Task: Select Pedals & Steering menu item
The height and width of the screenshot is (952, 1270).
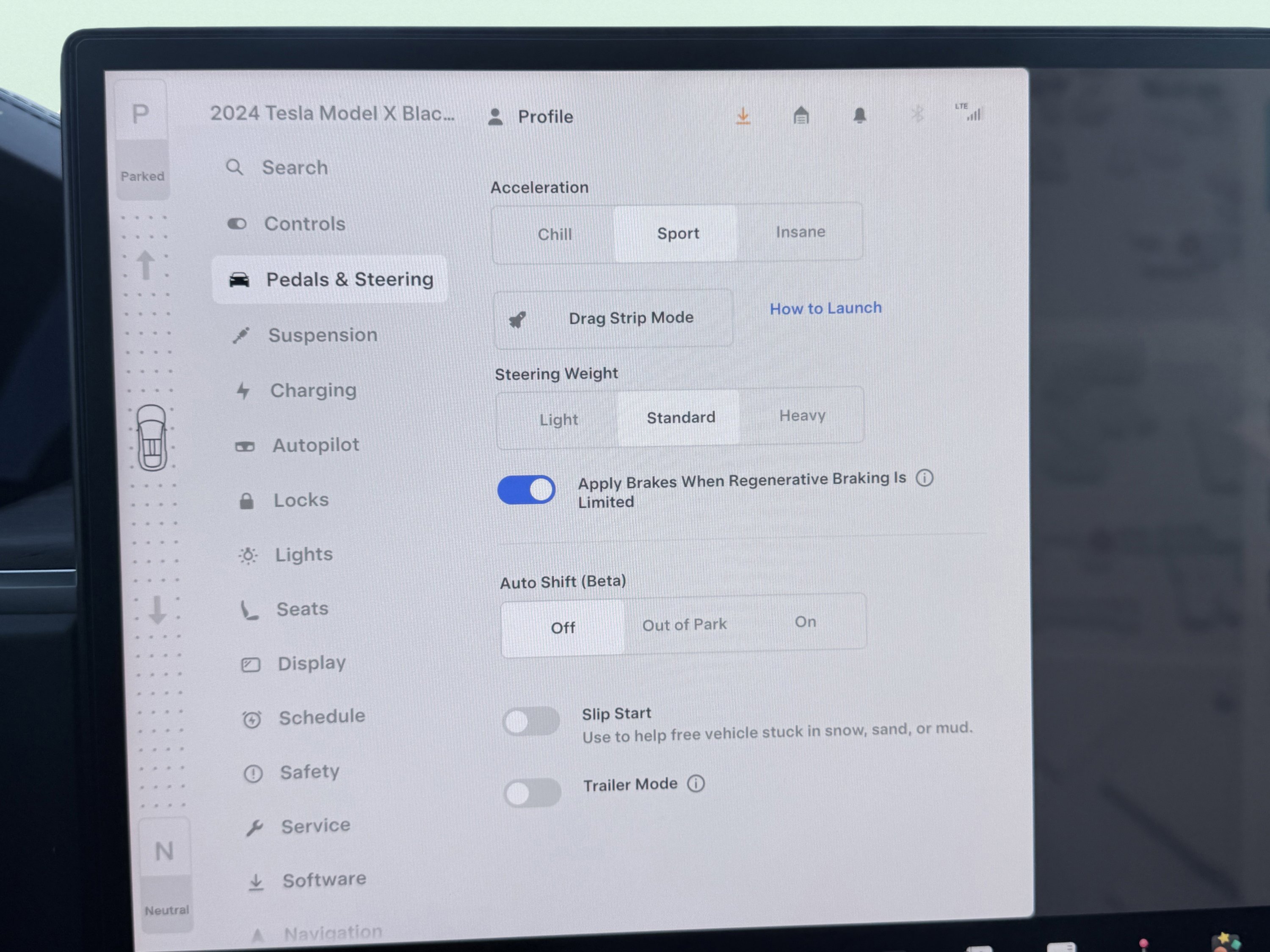Action: 330,279
